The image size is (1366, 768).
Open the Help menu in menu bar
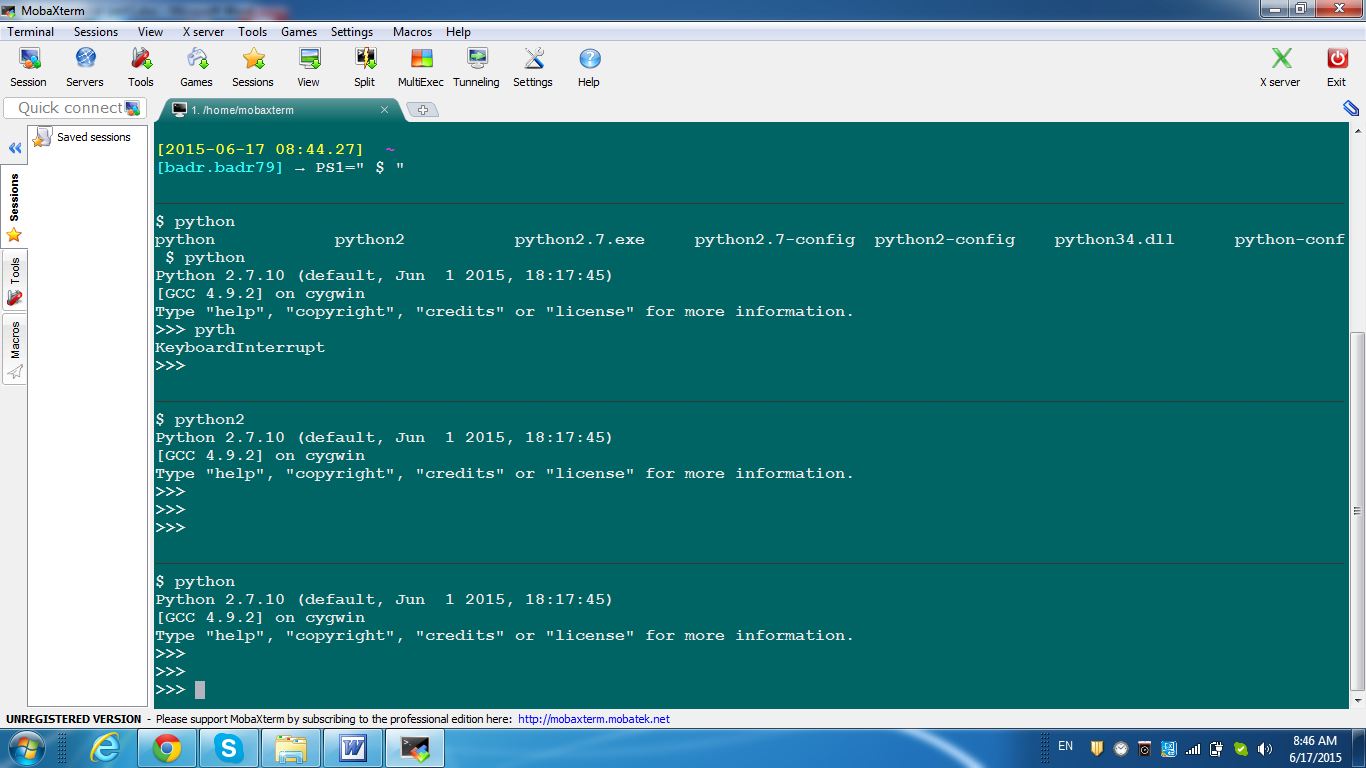coord(458,32)
